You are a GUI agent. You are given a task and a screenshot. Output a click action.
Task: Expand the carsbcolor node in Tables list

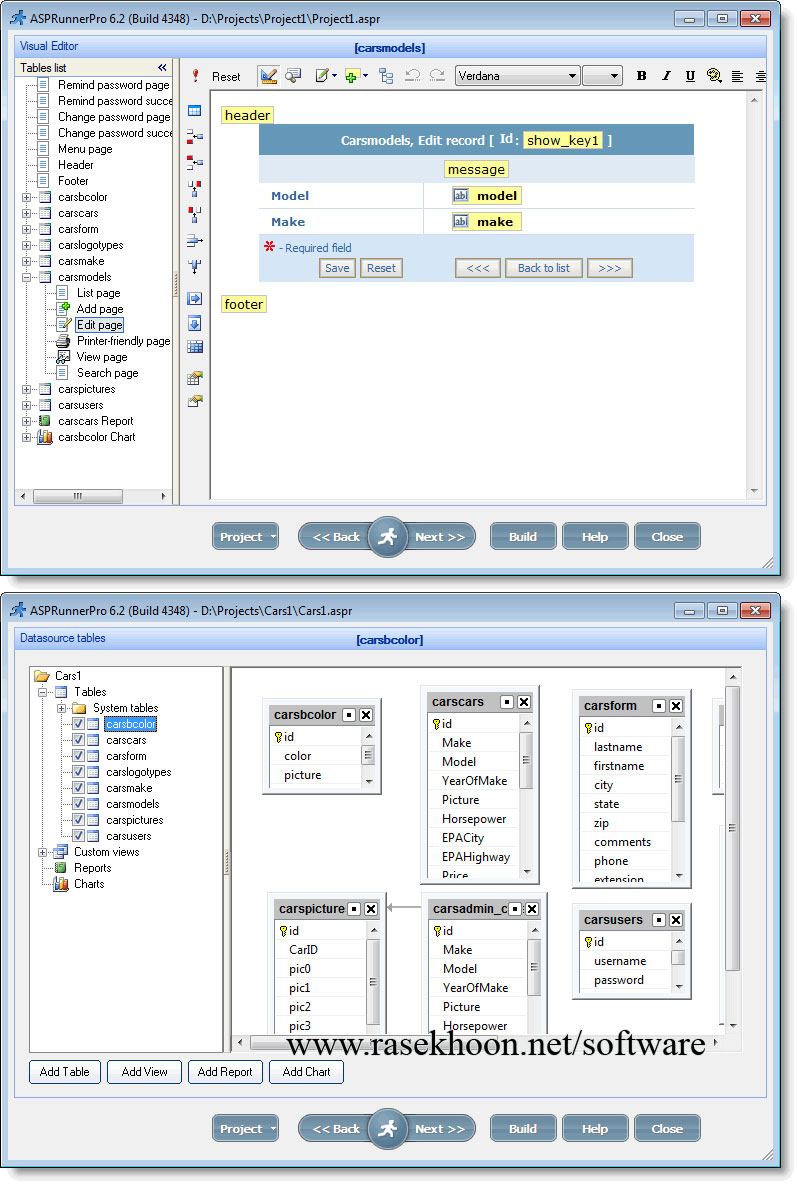[26, 197]
